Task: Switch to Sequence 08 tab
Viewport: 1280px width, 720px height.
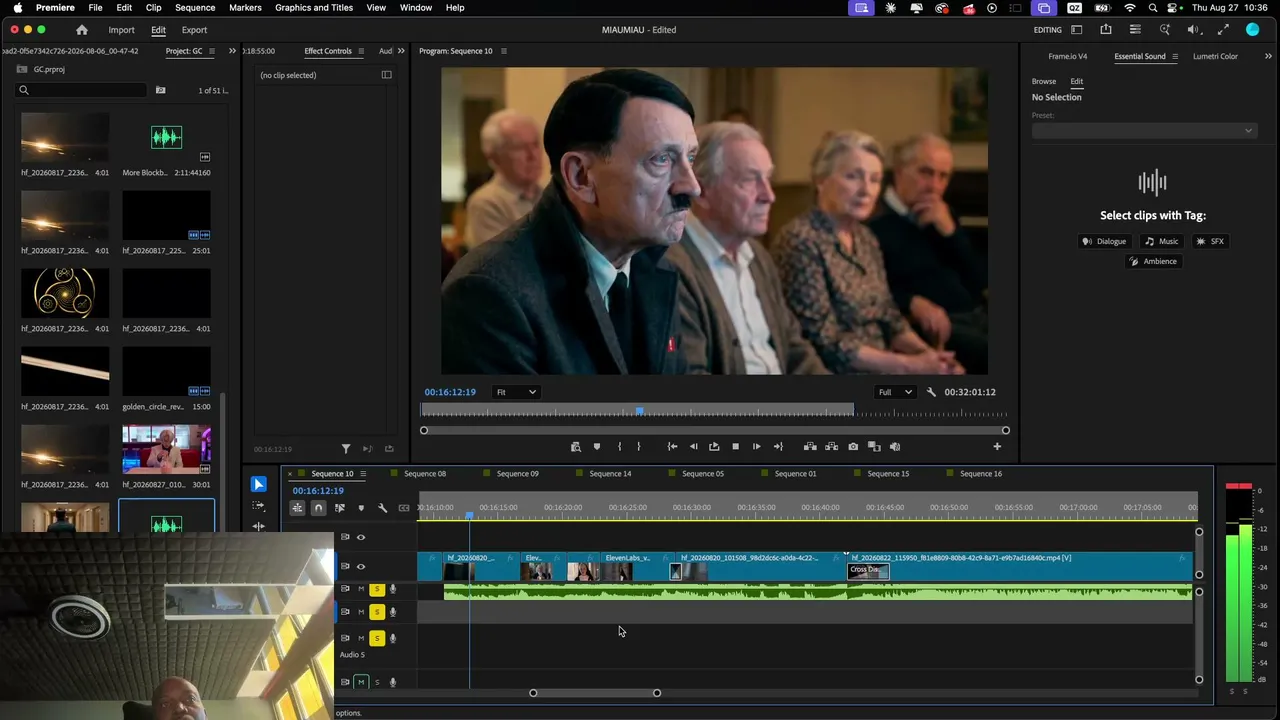Action: (425, 474)
